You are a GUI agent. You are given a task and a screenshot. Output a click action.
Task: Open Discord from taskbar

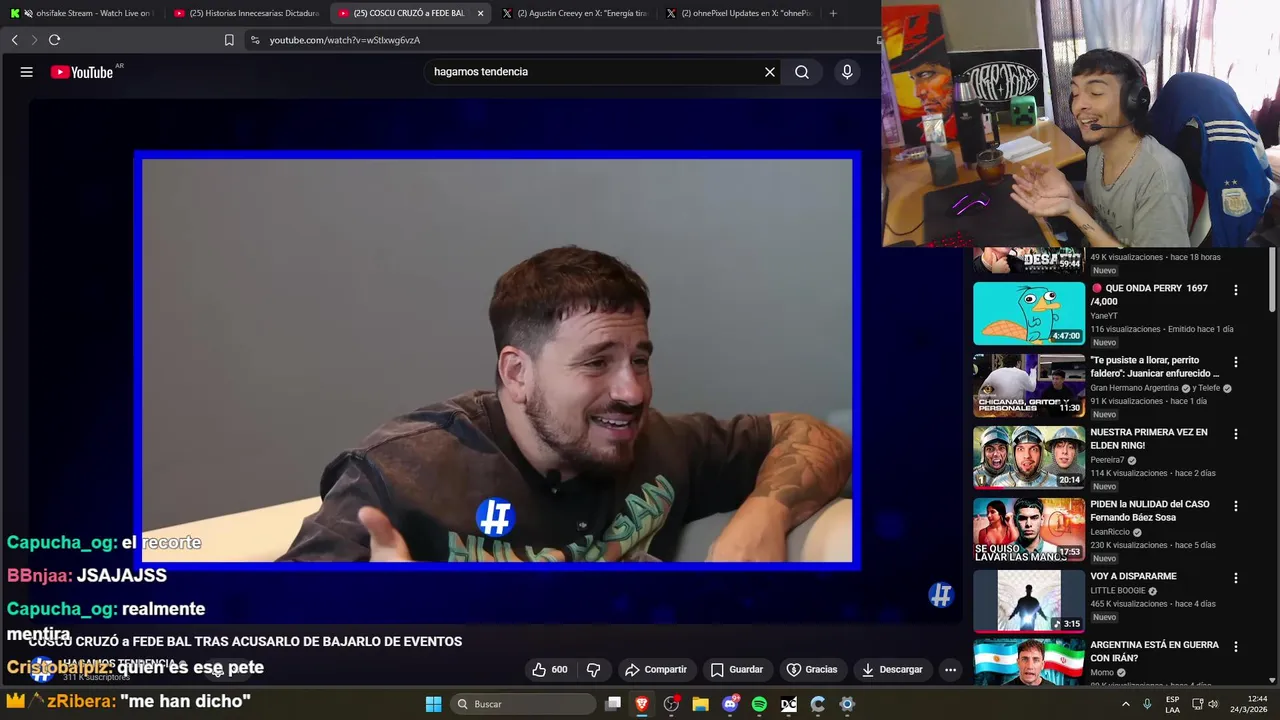click(x=730, y=704)
